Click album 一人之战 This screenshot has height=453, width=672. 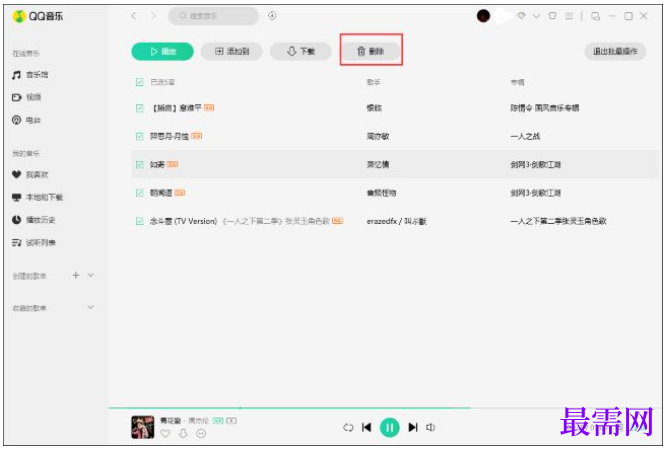(x=525, y=136)
